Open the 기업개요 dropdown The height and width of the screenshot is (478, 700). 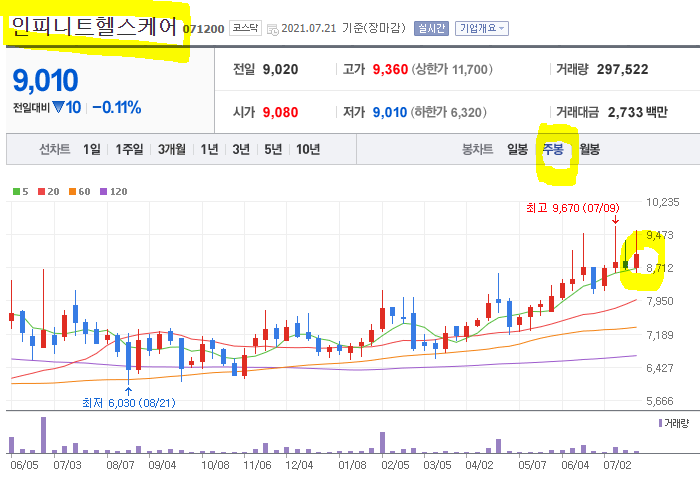point(482,28)
